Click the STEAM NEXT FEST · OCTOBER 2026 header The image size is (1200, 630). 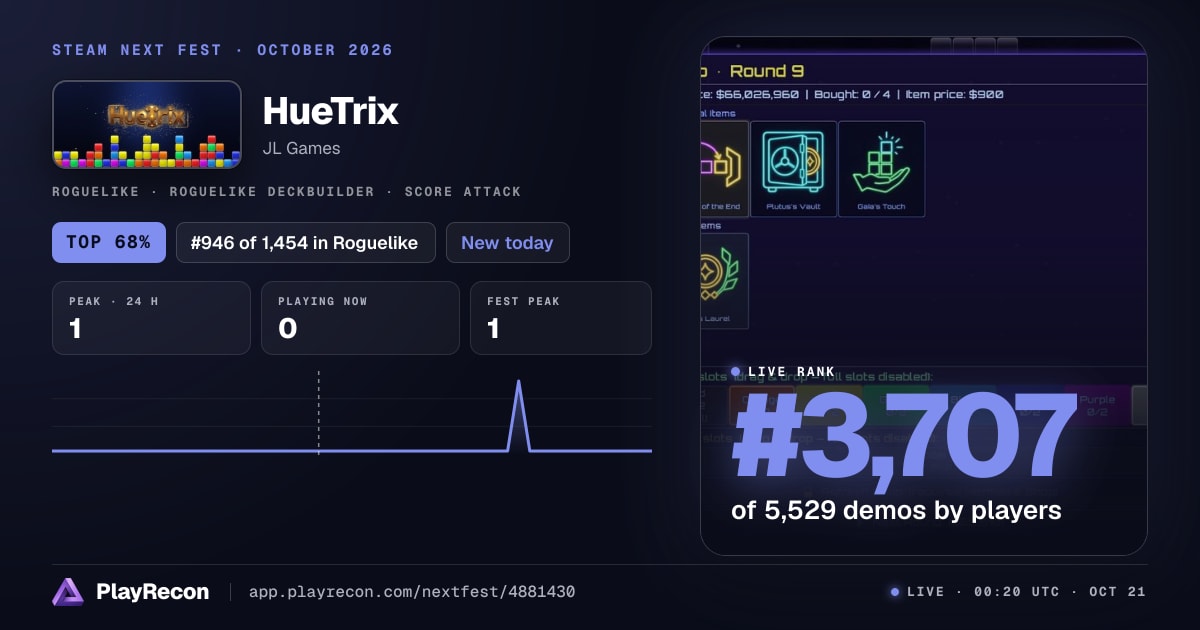pyautogui.click(x=222, y=50)
